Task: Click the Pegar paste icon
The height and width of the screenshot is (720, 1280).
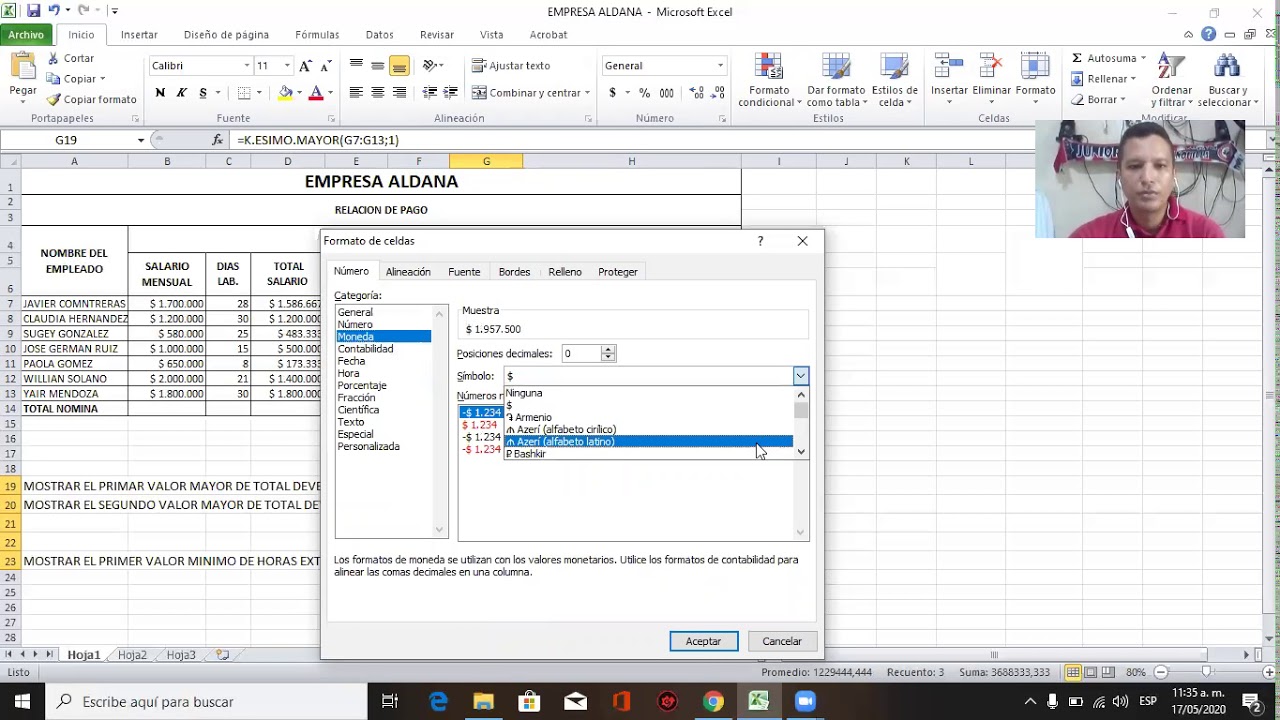Action: 23,66
